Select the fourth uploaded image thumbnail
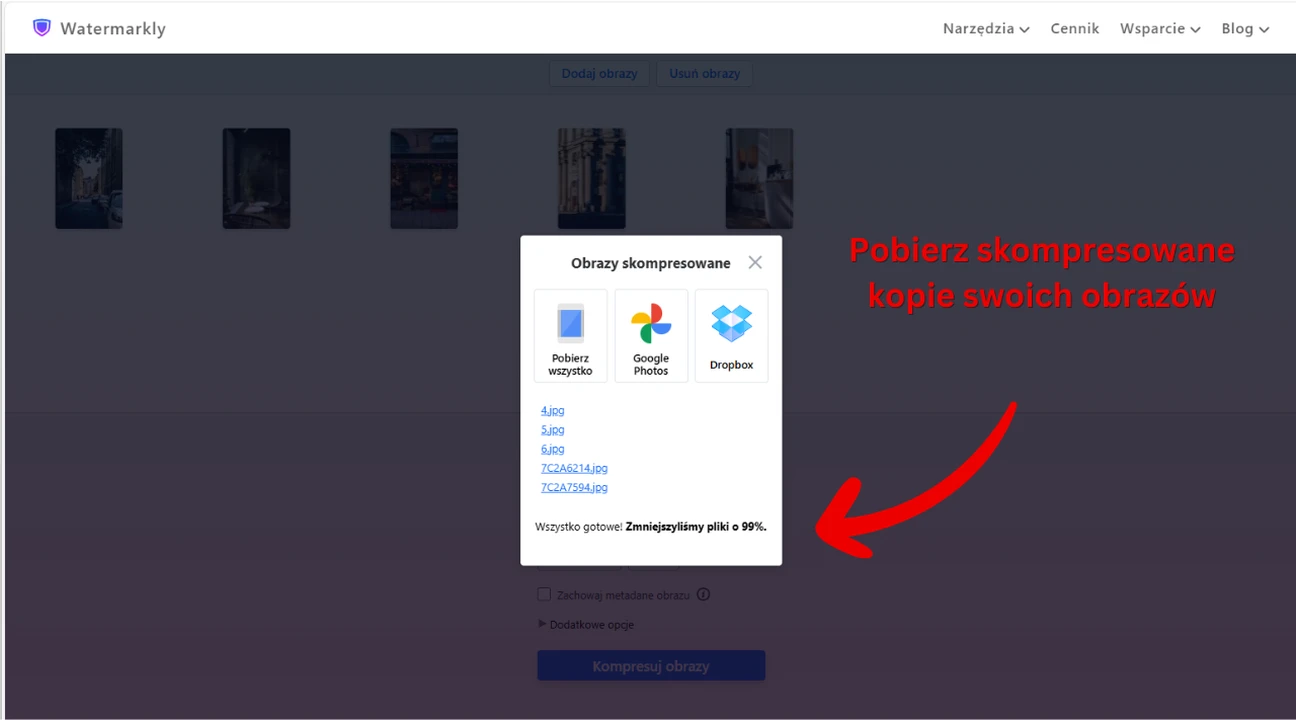Image resolution: width=1296 pixels, height=720 pixels. (x=591, y=178)
